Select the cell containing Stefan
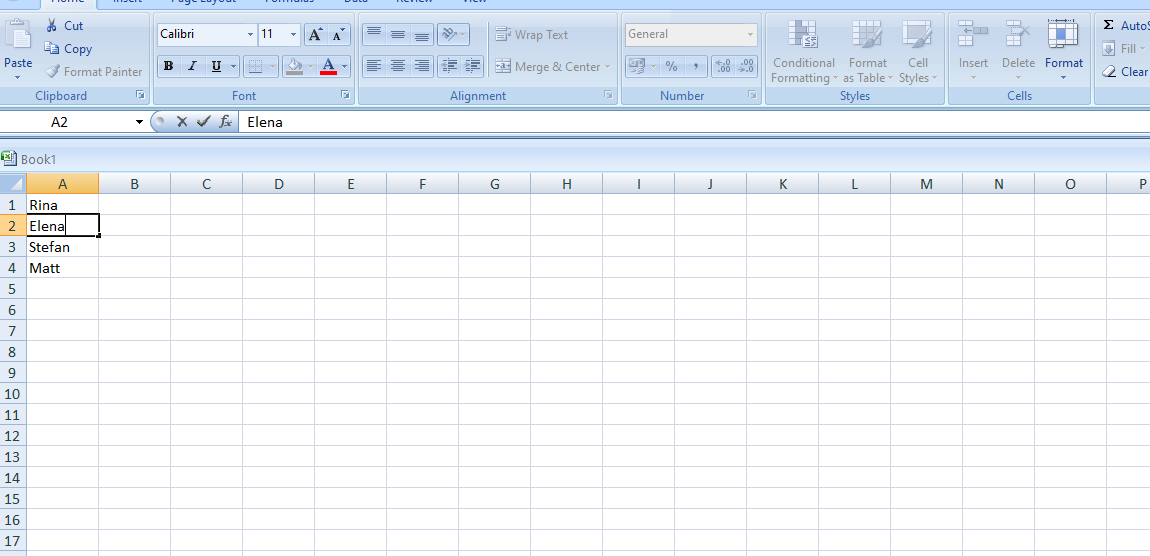 (x=62, y=247)
